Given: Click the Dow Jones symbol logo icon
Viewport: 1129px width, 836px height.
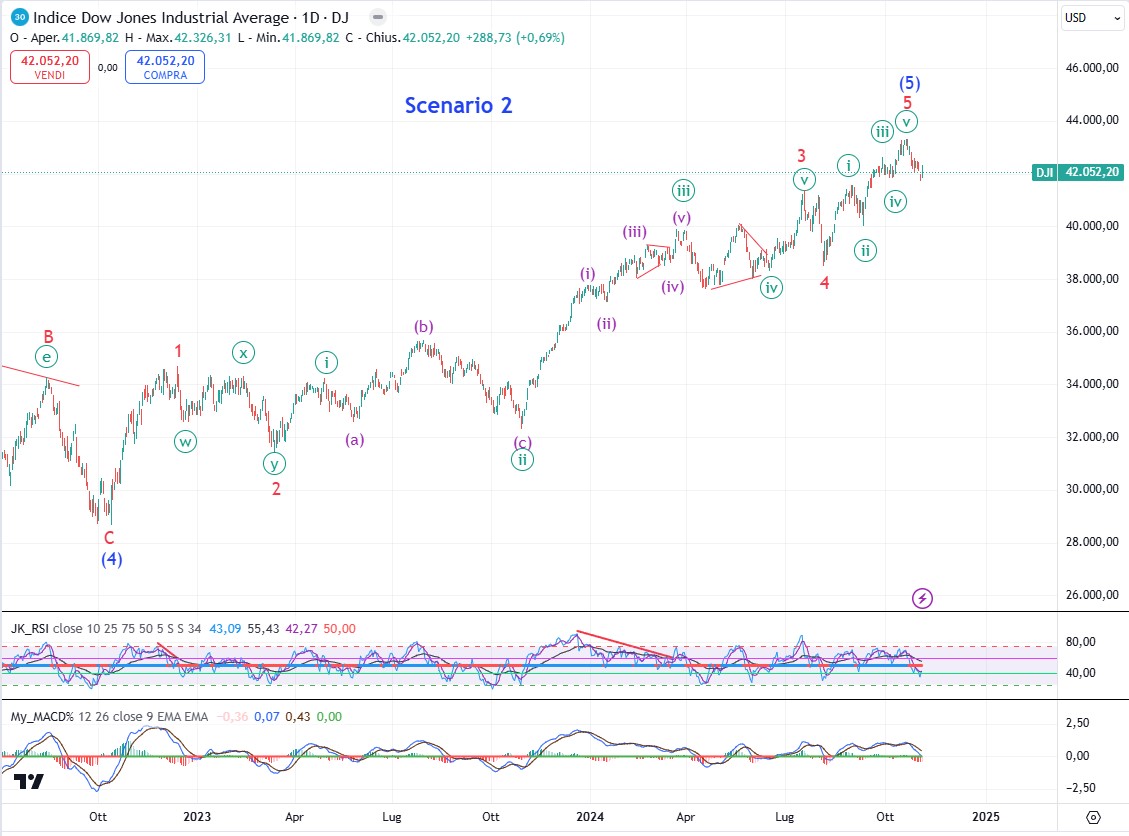Looking at the screenshot, I should coord(19,17).
